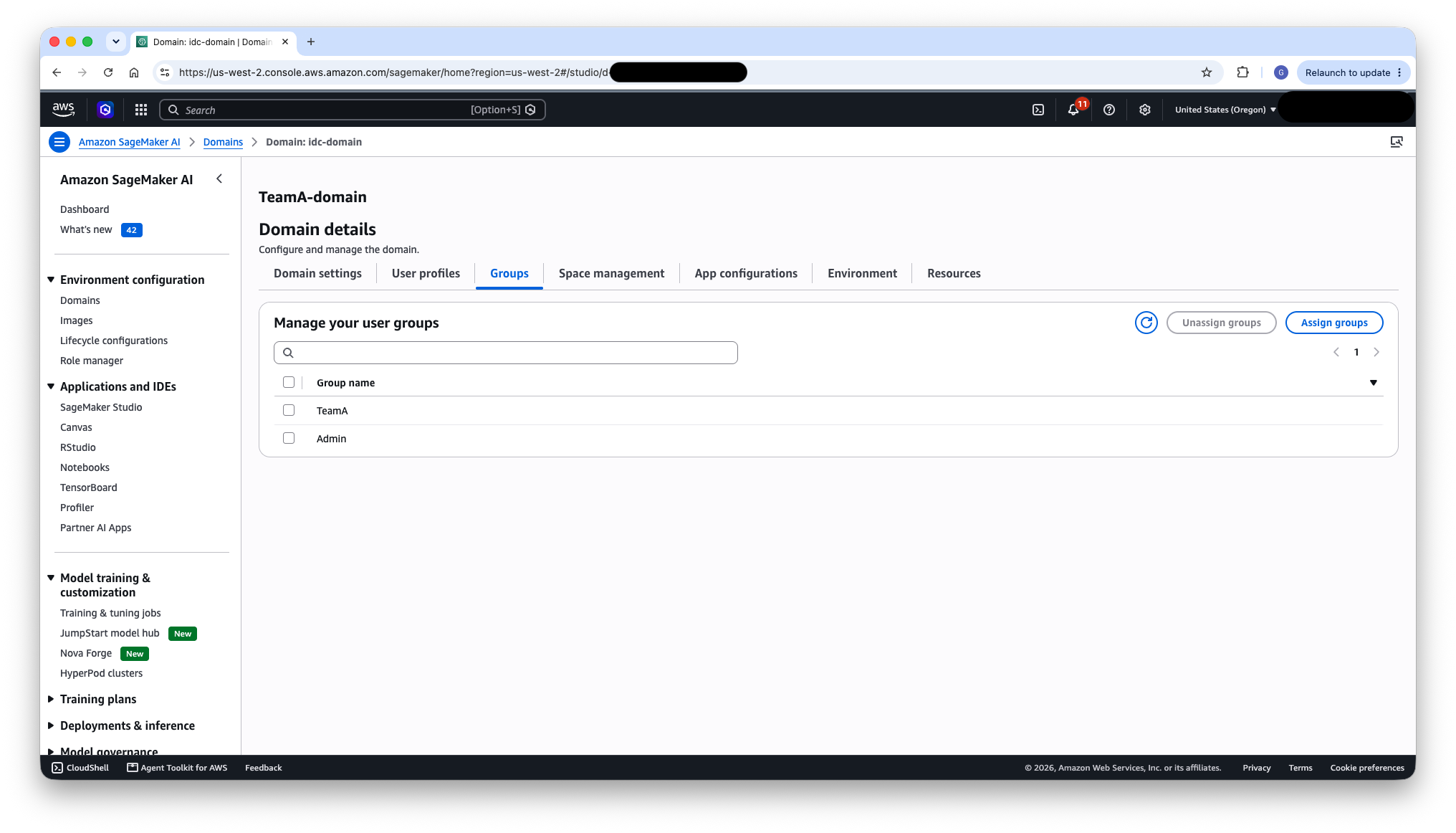Open United States (Oregon) region dropdown
The image size is (1456, 833).
(1225, 110)
